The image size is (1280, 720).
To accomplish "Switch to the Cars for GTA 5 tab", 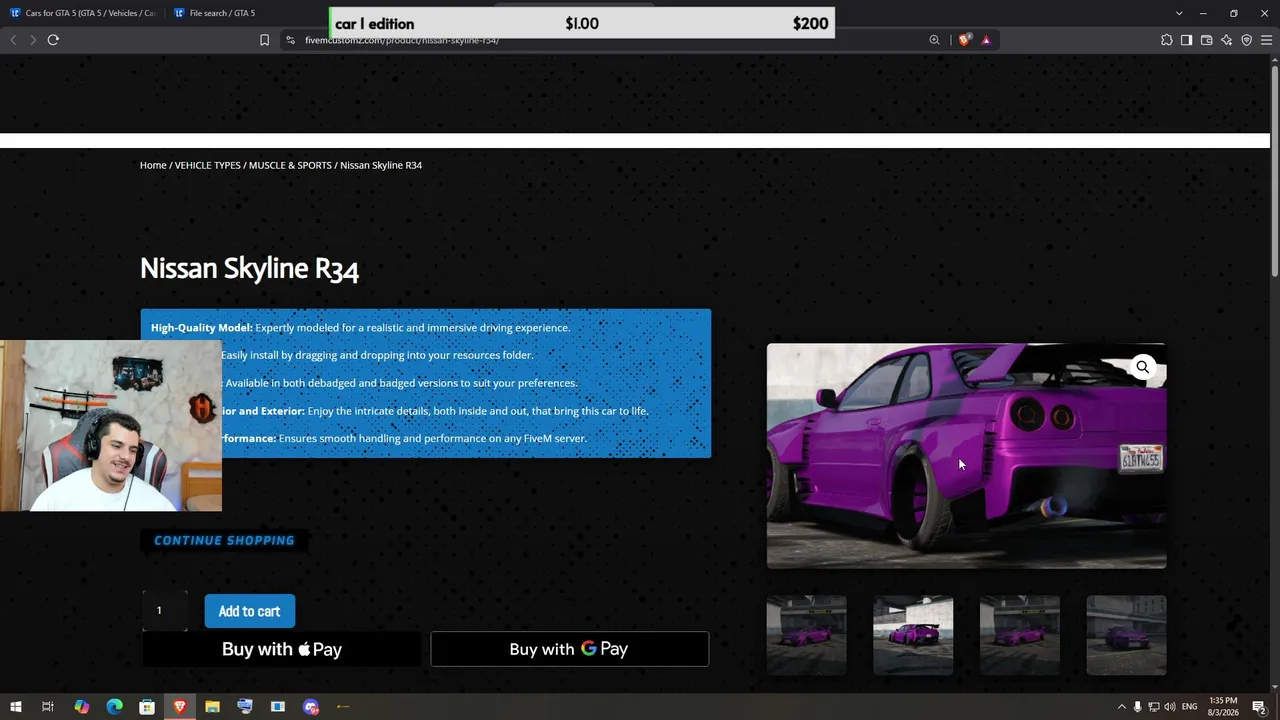I will click(x=84, y=13).
